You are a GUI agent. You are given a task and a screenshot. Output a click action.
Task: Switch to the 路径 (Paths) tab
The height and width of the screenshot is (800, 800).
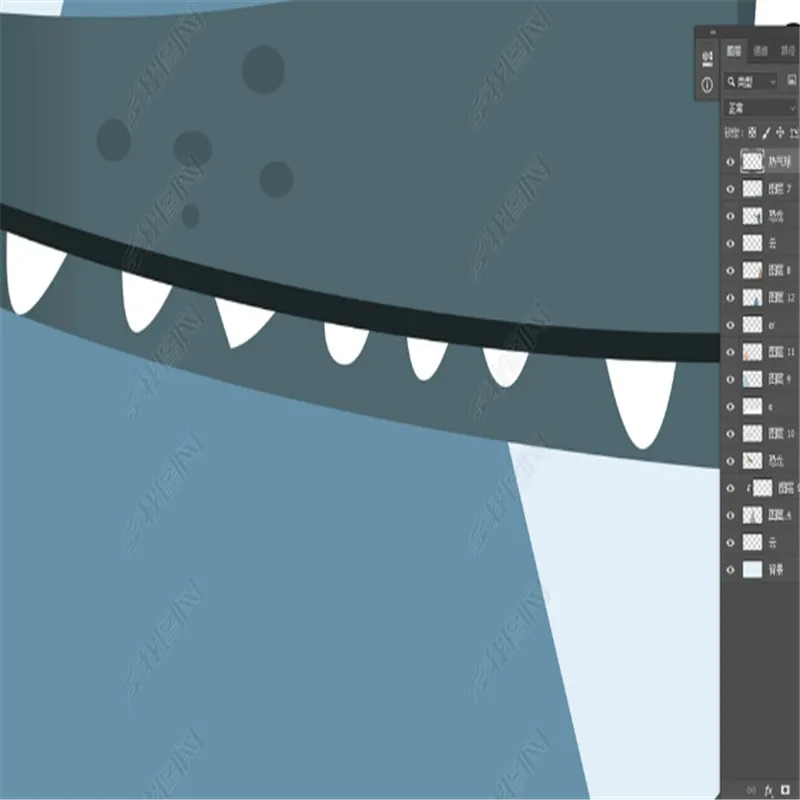click(x=788, y=51)
